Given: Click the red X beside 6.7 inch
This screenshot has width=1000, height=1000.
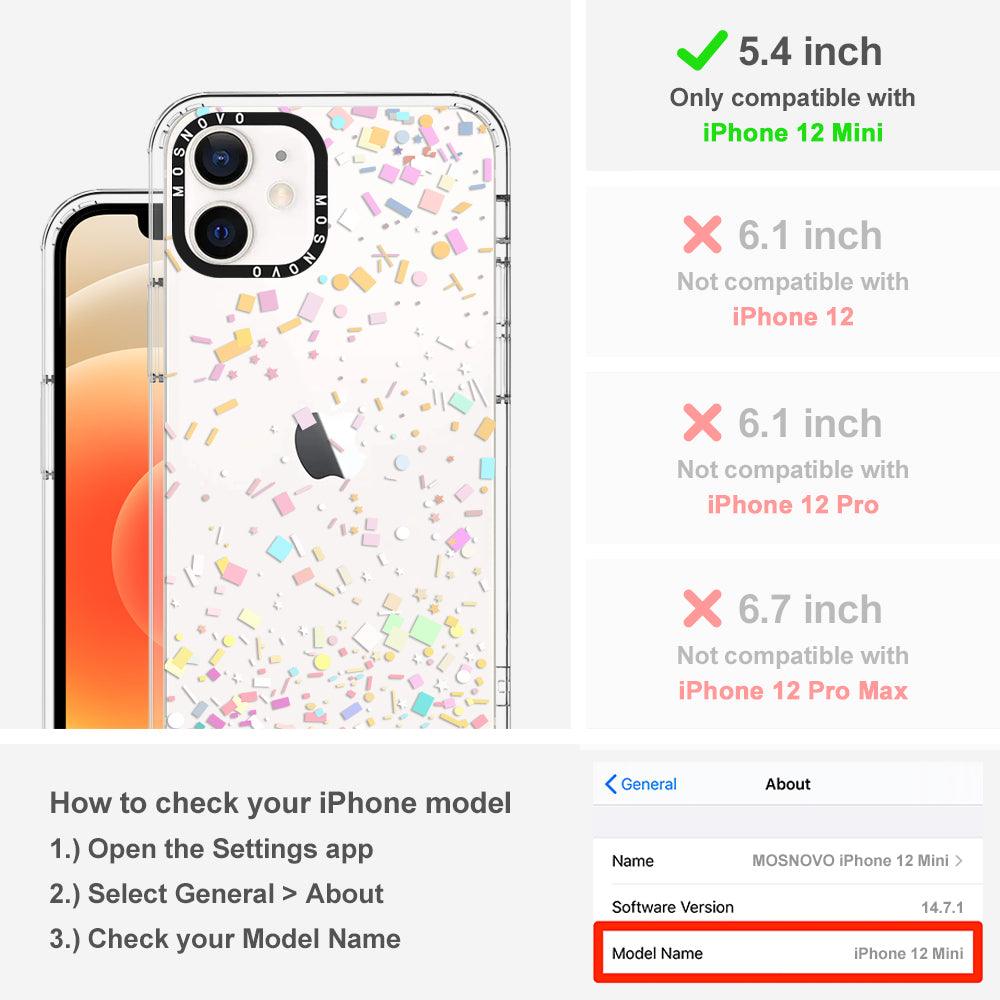Looking at the screenshot, I should [x=702, y=608].
